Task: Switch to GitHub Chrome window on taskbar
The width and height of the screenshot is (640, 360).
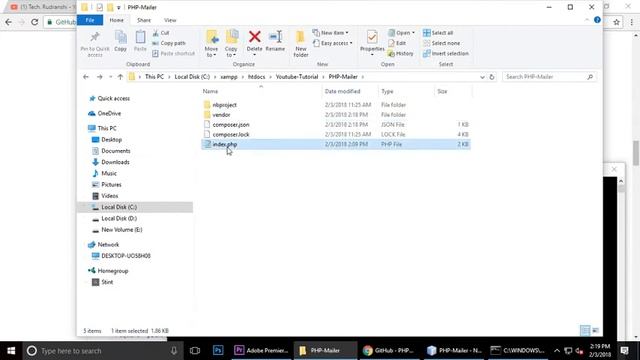Action: point(389,351)
